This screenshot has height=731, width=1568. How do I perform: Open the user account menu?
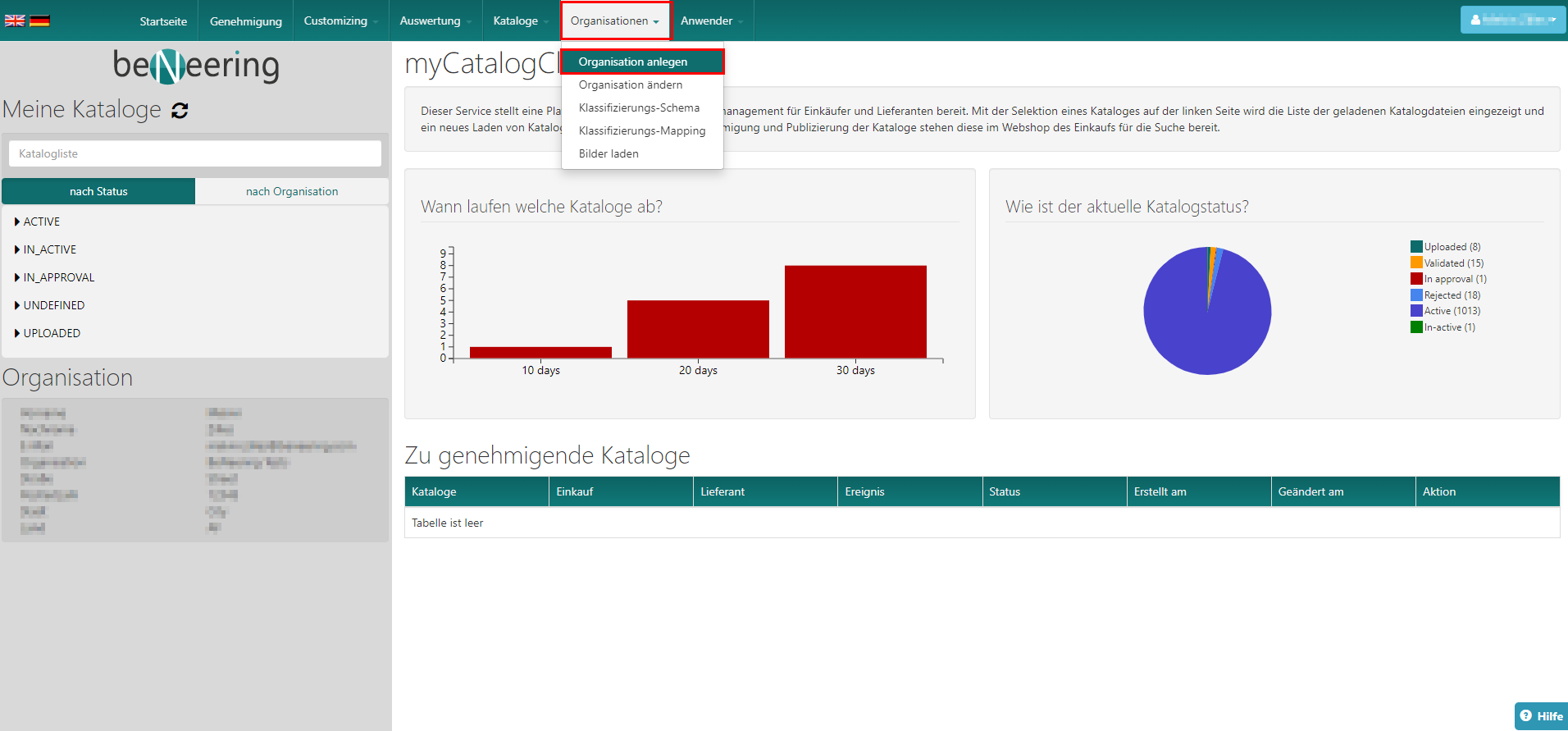click(x=1512, y=20)
